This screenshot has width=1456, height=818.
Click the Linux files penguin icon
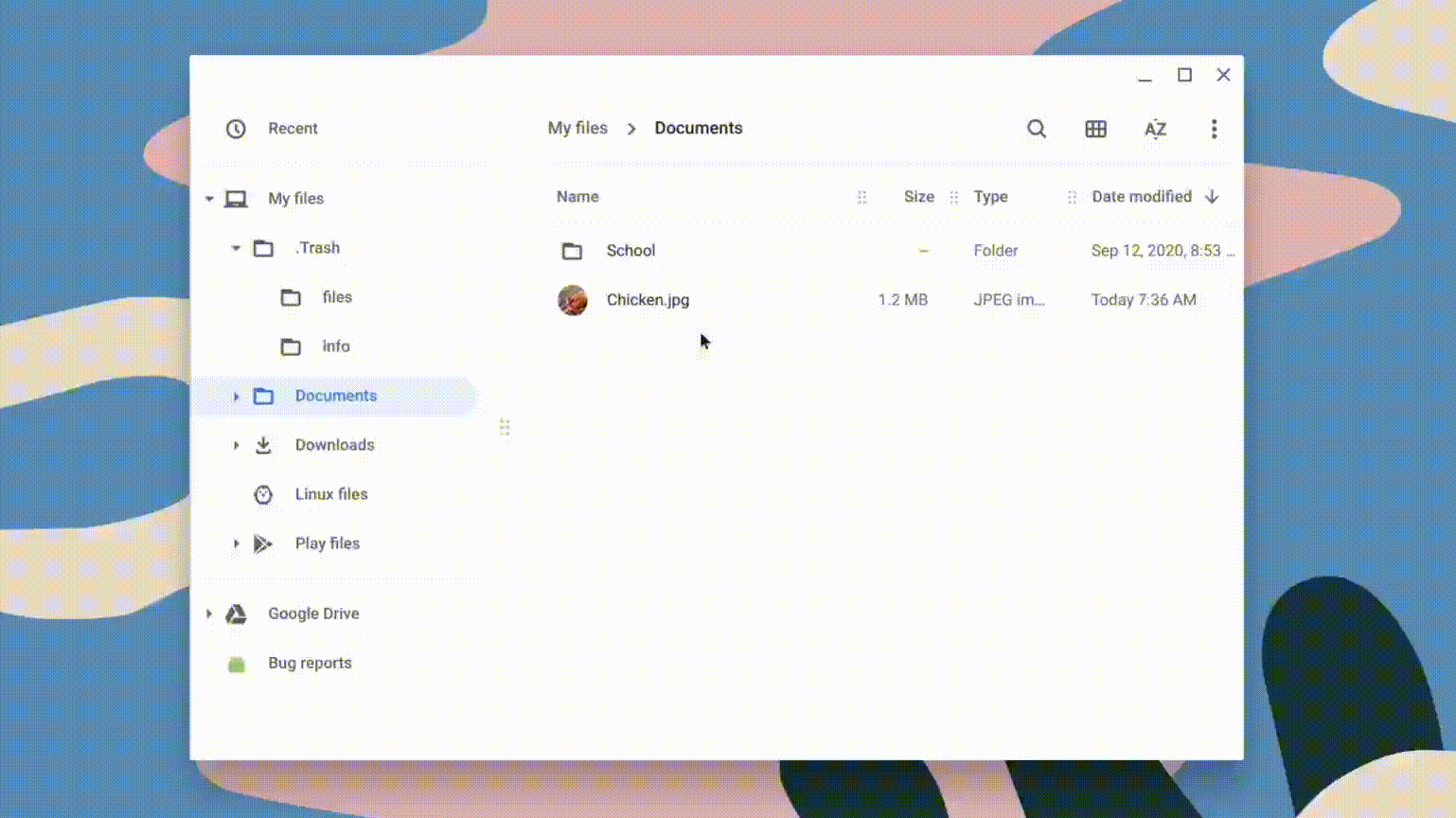[263, 494]
